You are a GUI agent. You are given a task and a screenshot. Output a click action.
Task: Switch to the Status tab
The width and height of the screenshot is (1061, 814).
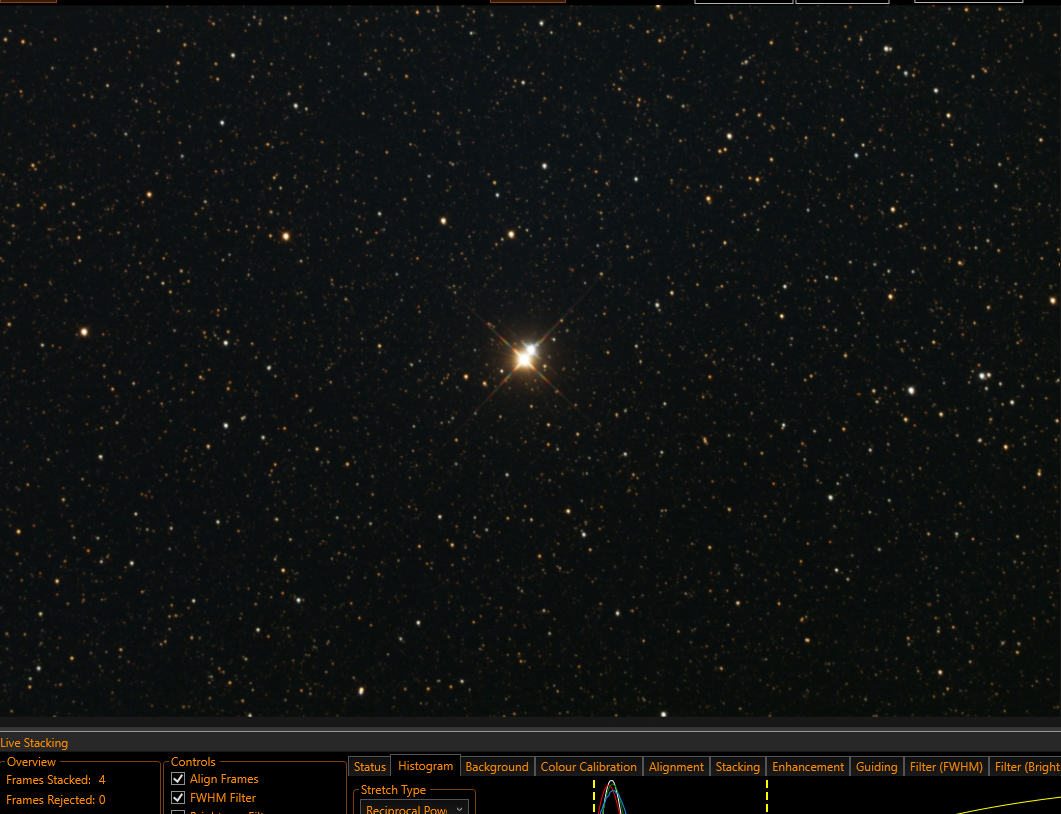point(369,767)
